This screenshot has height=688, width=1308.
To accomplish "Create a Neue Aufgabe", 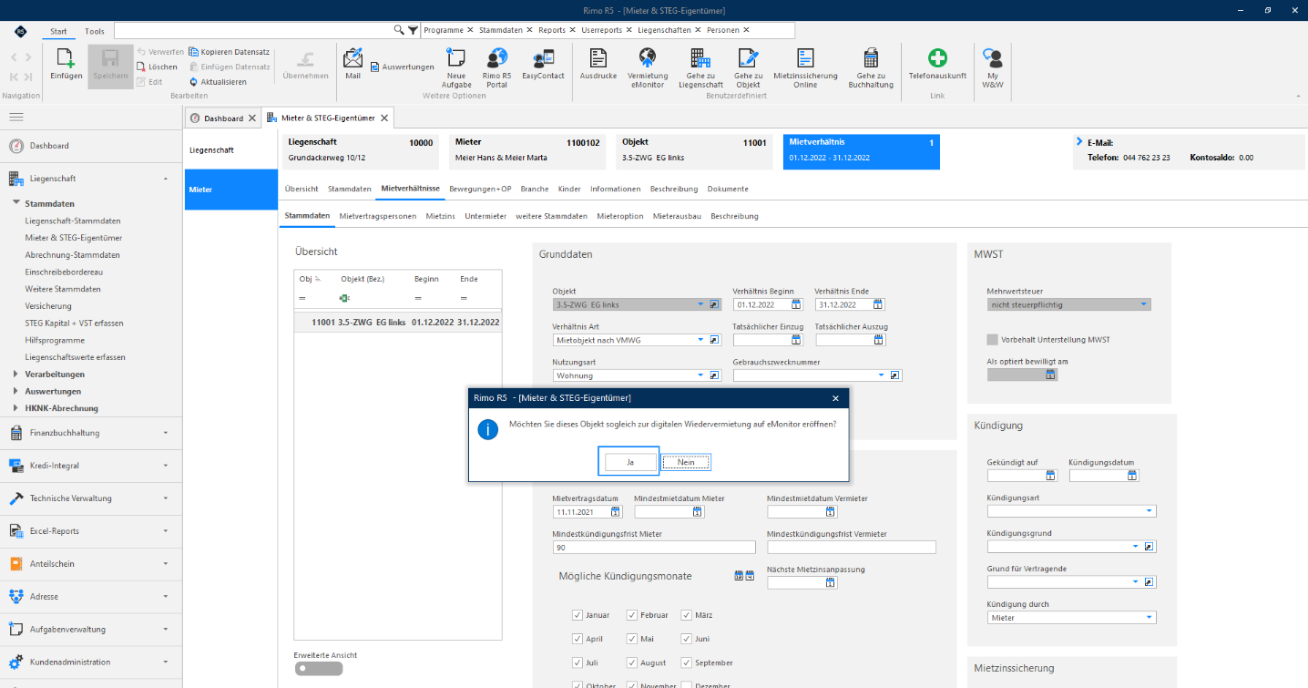I will [x=456, y=67].
